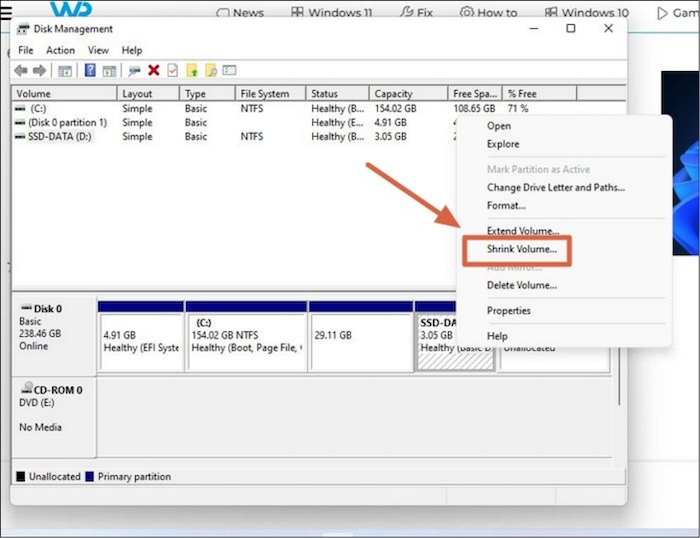Open Properties from the context menu
Viewport: 700px width, 538px height.
coord(508,310)
